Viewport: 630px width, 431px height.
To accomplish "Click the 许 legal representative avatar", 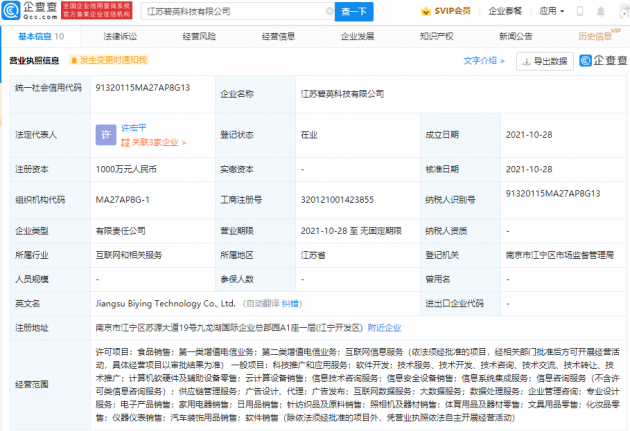I will pyautogui.click(x=105, y=134).
